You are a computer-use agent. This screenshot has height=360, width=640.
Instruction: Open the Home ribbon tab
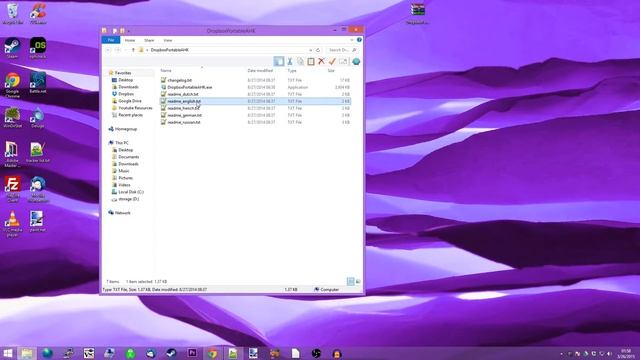pos(130,40)
